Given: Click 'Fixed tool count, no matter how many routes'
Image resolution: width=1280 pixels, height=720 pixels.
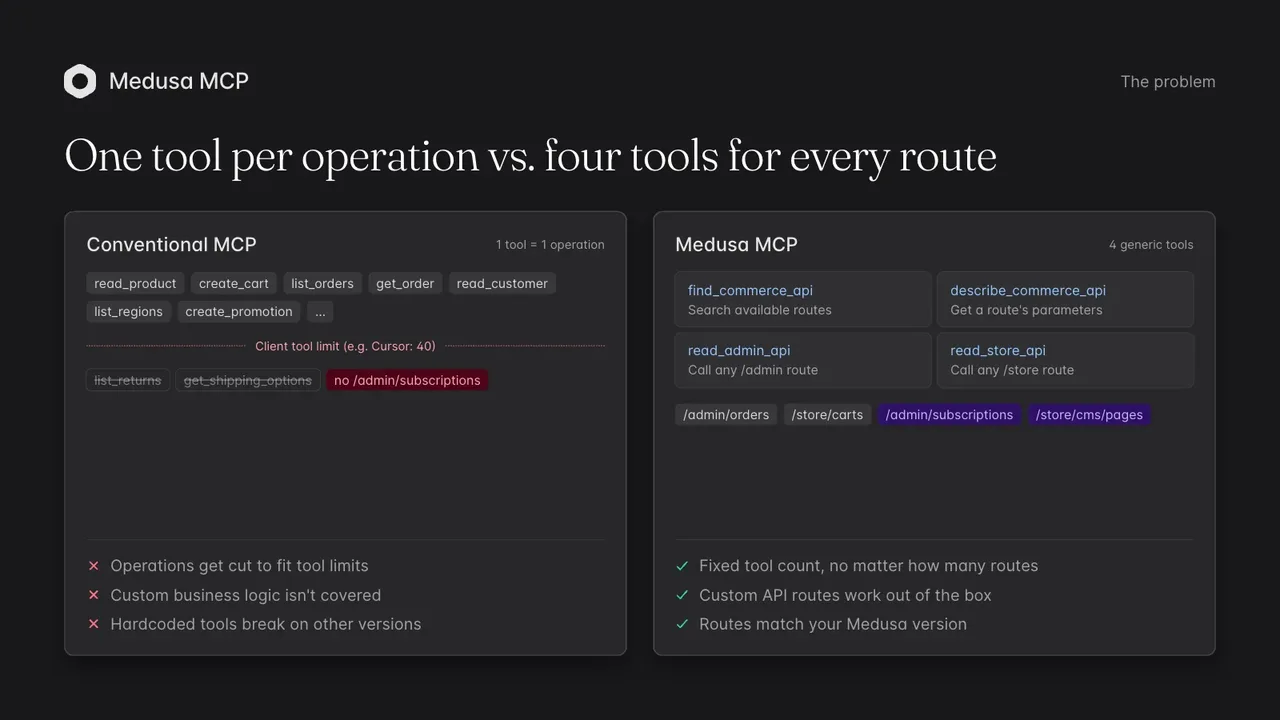Looking at the screenshot, I should 868,566.
